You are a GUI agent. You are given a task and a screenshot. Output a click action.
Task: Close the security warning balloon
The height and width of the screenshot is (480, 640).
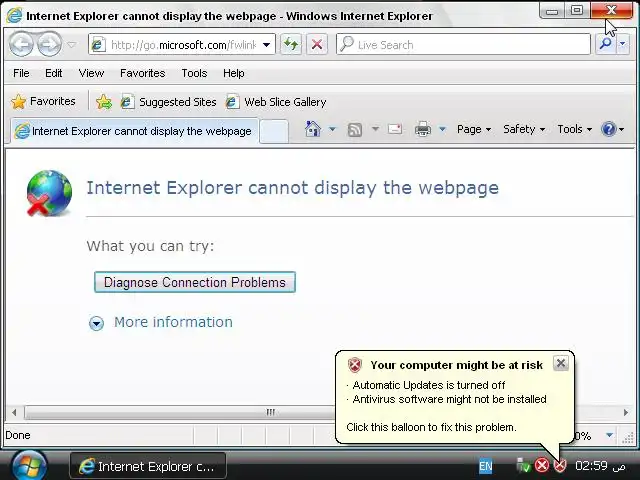click(561, 363)
